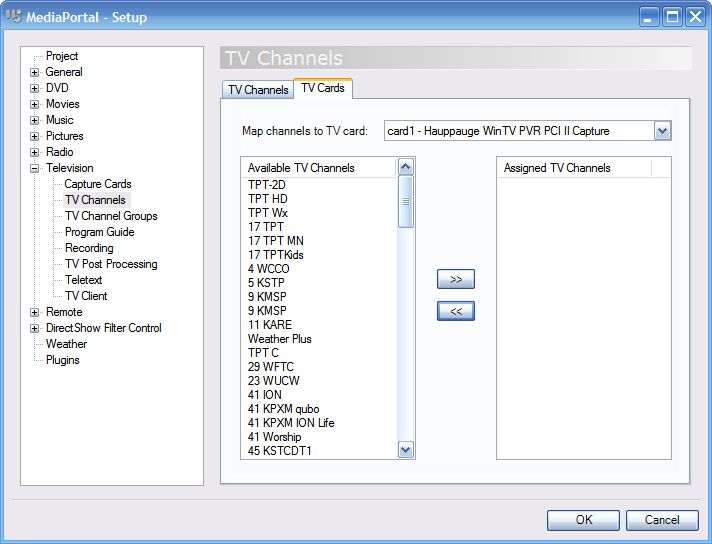
Task: Open the Map channels to TV card dropdown
Action: (663, 131)
